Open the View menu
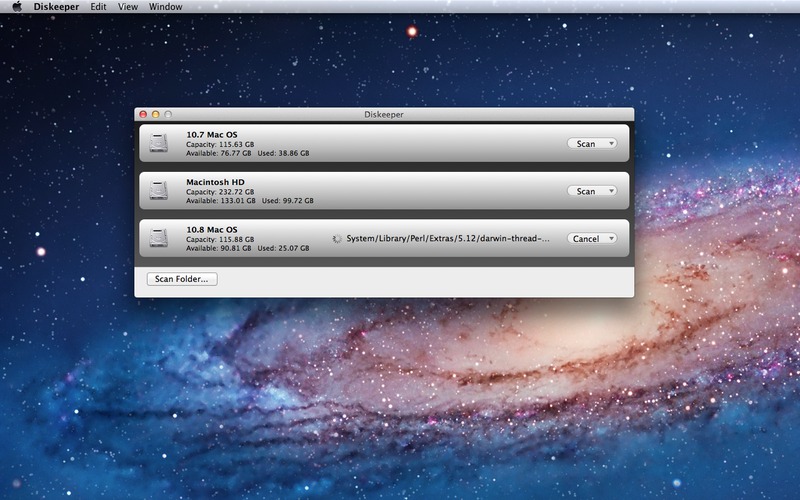 pyautogui.click(x=128, y=7)
